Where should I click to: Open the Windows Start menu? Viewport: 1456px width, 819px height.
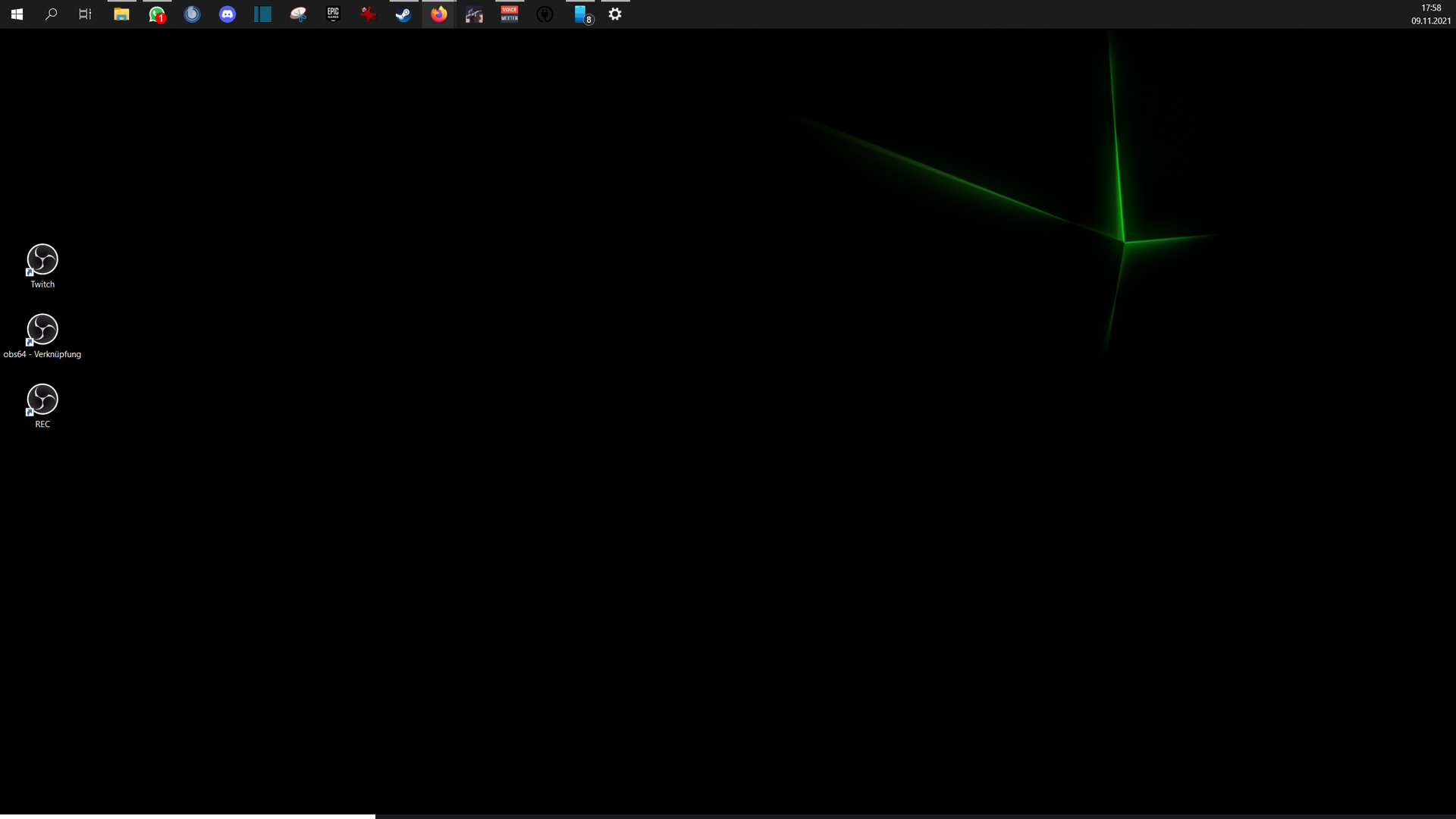tap(17, 14)
